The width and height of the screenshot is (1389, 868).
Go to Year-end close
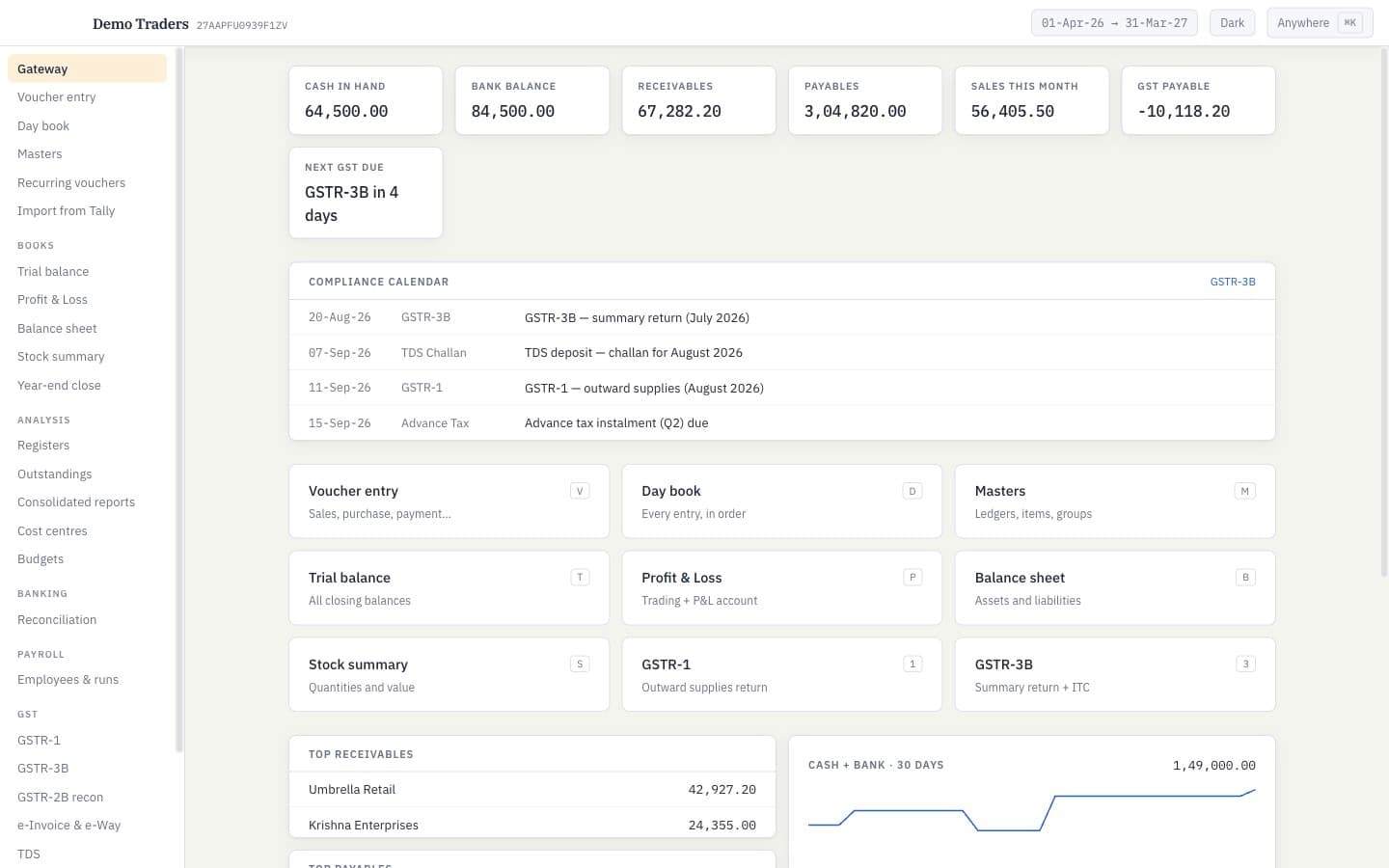tap(87, 386)
